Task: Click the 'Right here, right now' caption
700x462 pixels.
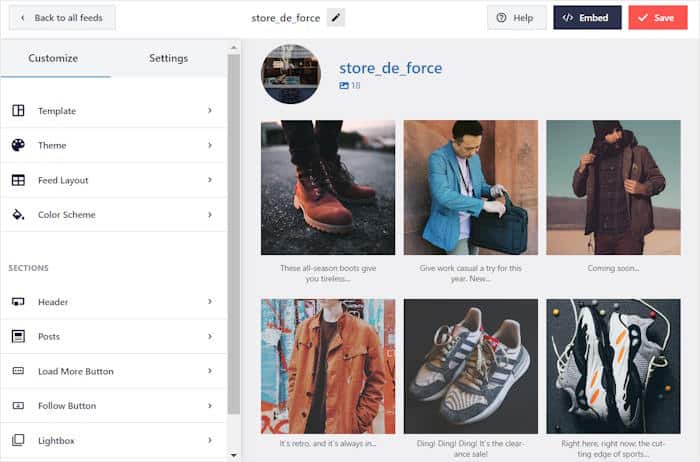Action: (x=613, y=449)
